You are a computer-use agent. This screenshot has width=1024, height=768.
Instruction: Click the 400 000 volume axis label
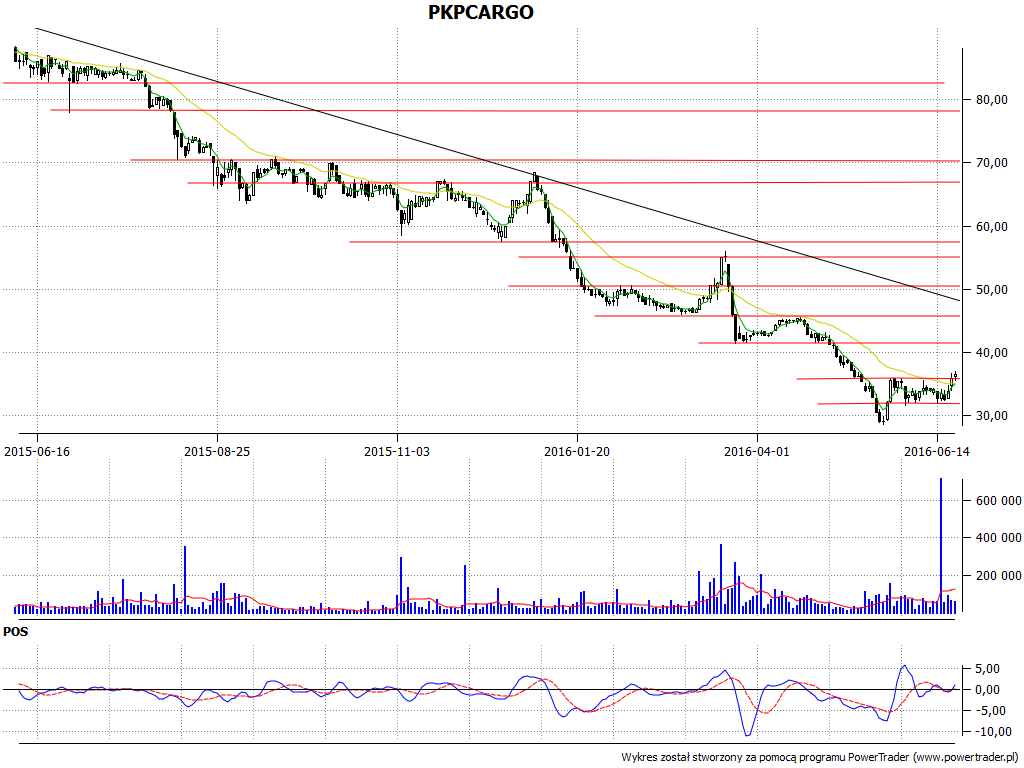pos(999,537)
